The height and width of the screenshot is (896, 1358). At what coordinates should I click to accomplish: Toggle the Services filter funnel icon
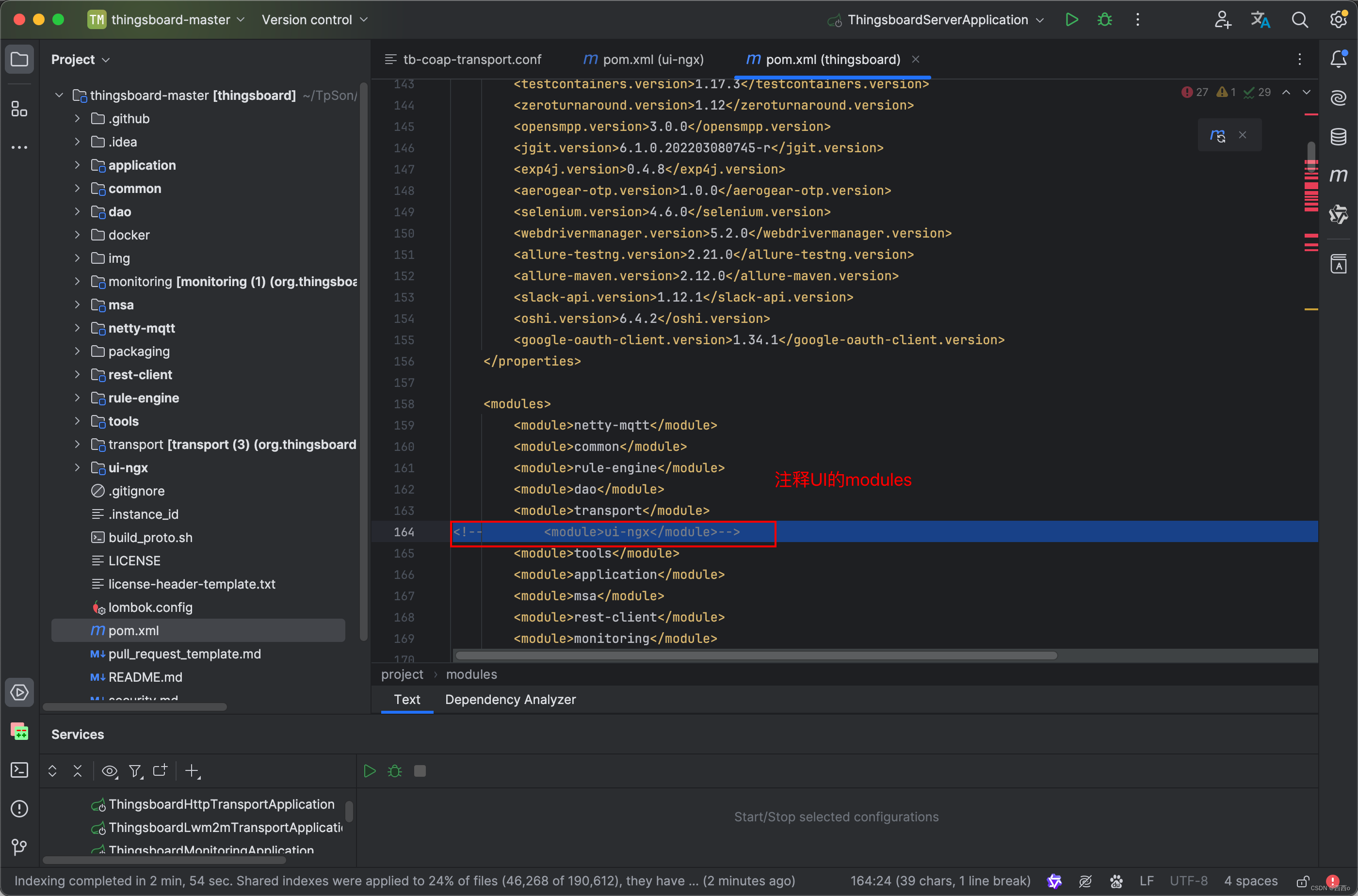135,771
